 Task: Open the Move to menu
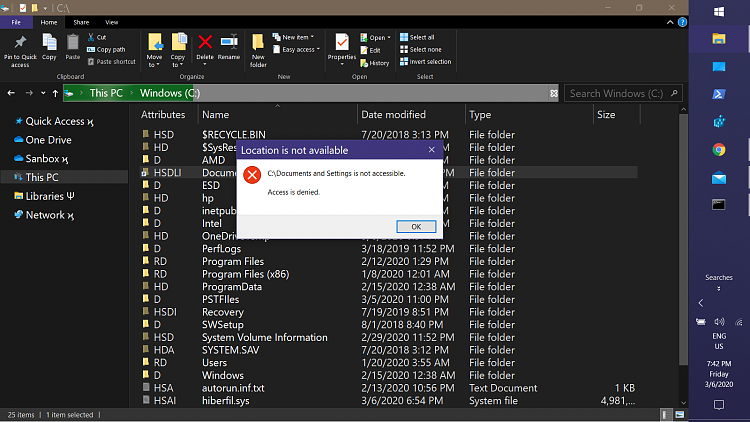point(154,51)
